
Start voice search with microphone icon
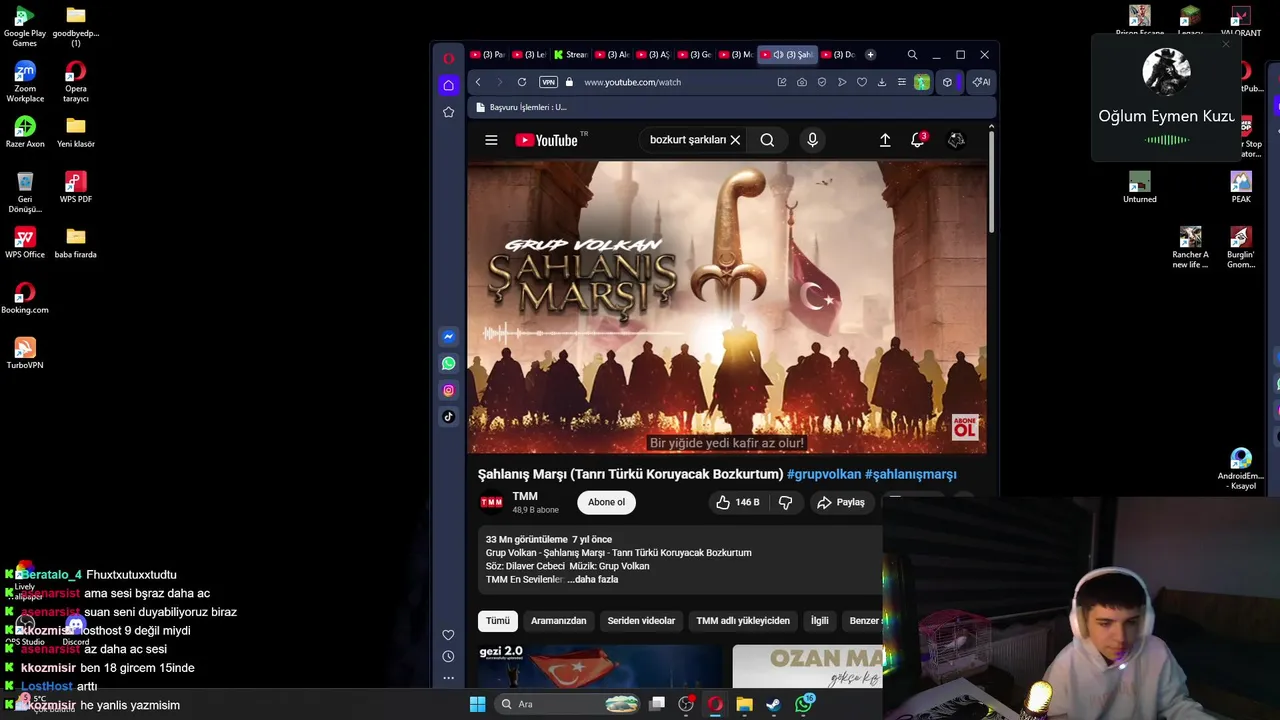coord(812,140)
